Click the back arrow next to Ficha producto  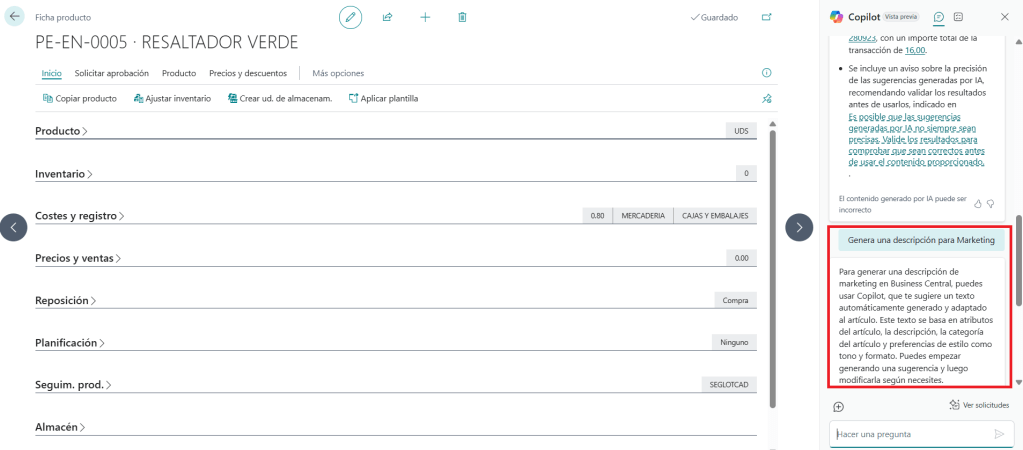(x=14, y=17)
